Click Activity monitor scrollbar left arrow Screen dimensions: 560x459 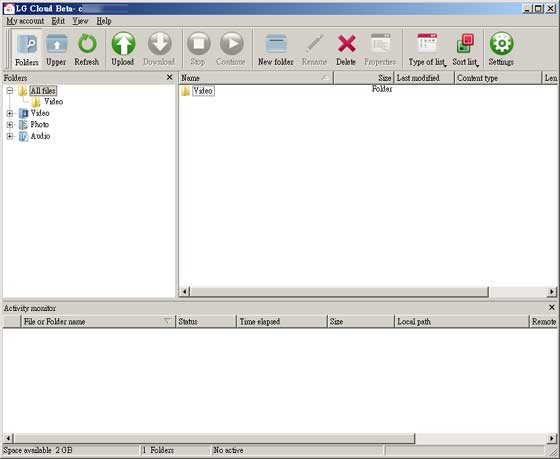(x=8, y=438)
